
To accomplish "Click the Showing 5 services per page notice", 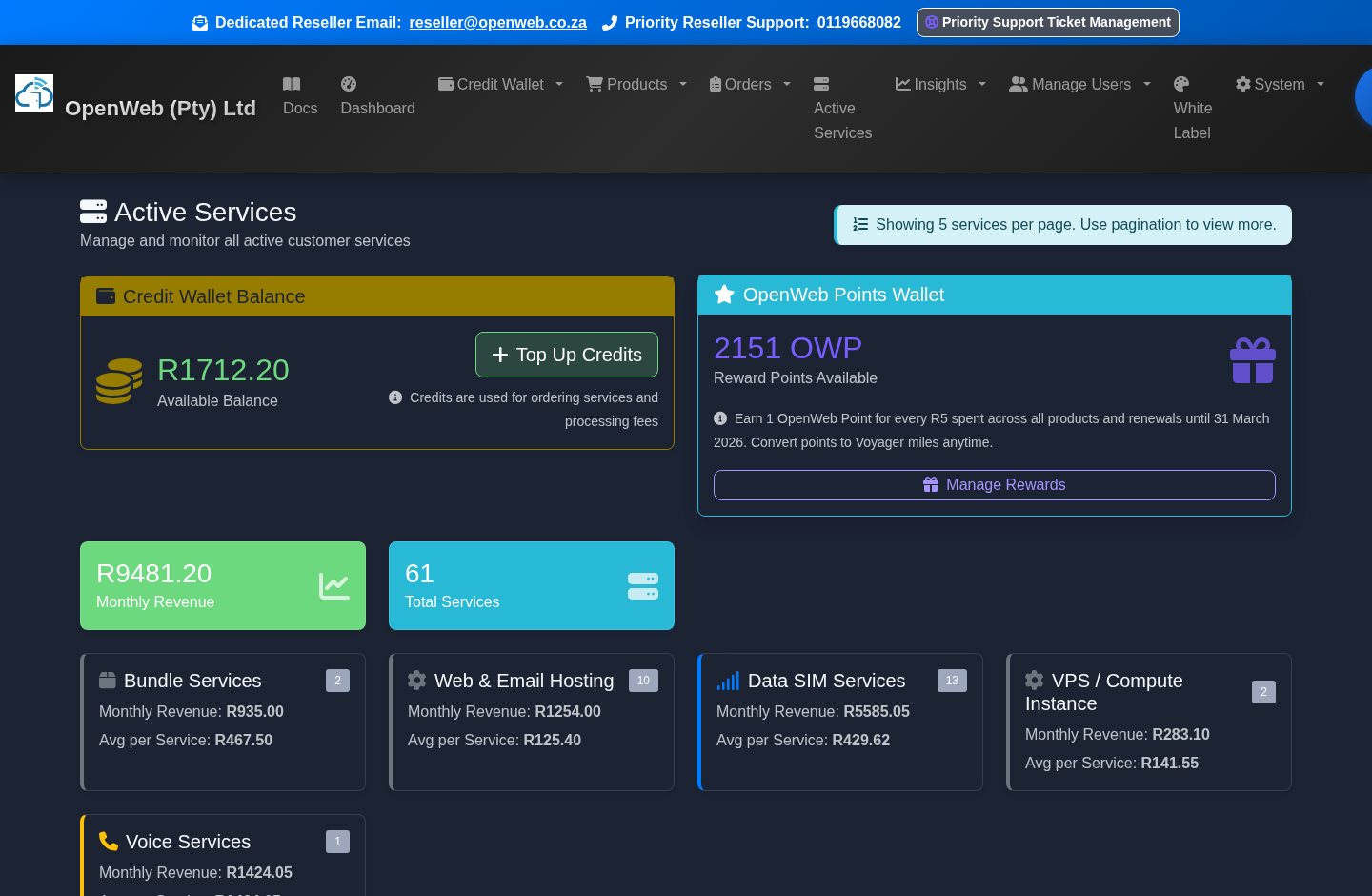I will [1063, 225].
